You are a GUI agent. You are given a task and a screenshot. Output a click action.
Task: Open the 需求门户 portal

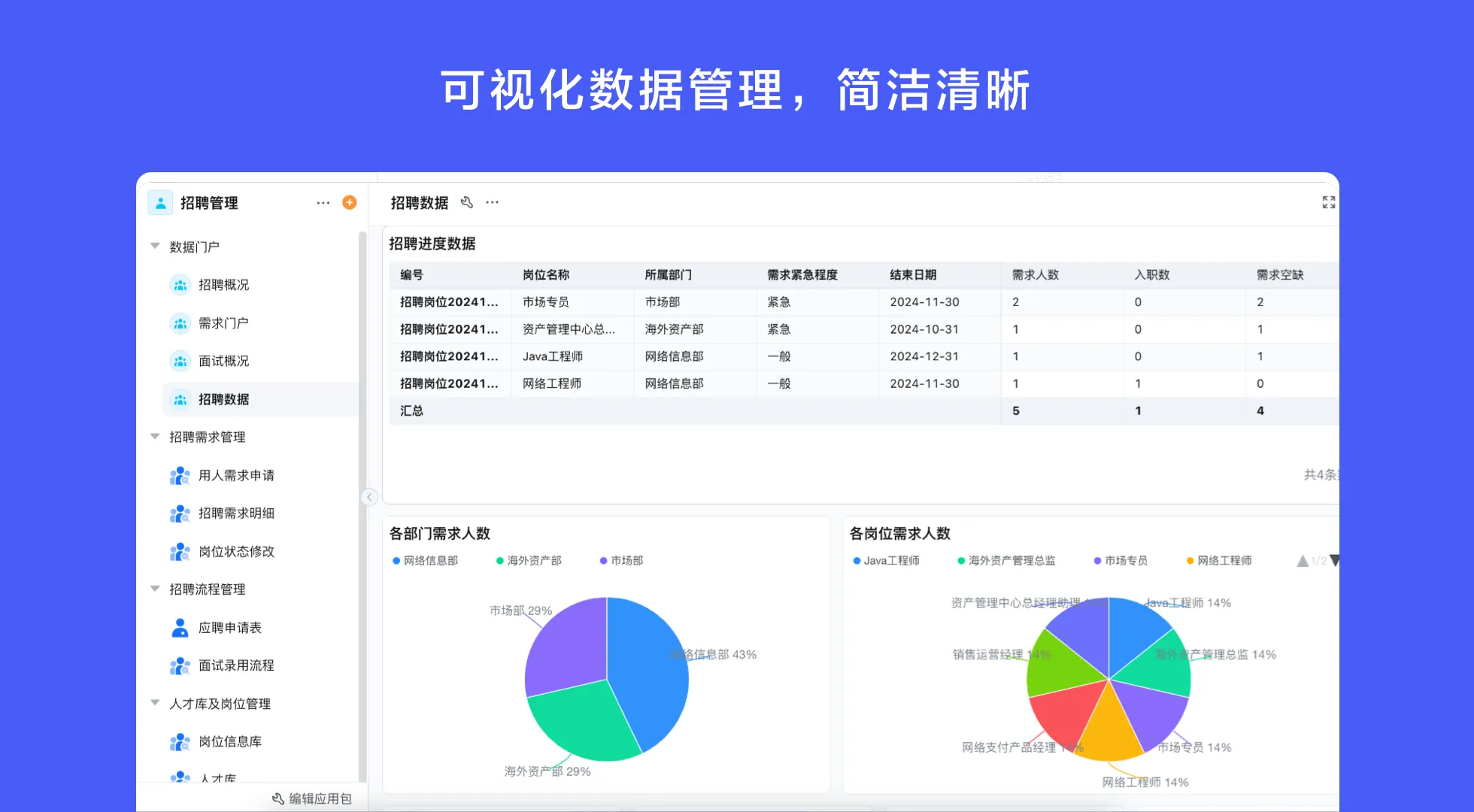pyautogui.click(x=223, y=323)
